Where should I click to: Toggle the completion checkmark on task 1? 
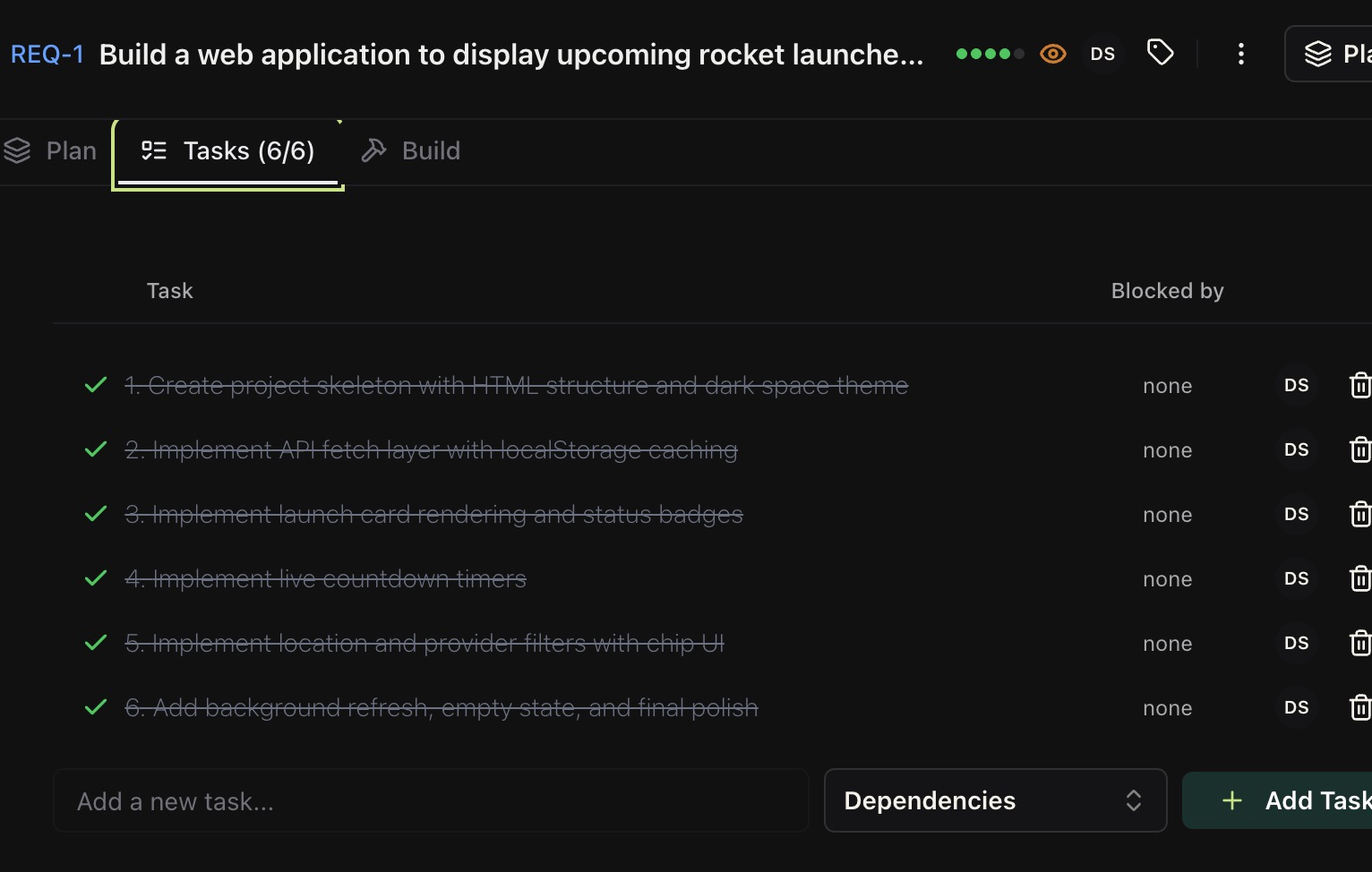95,385
